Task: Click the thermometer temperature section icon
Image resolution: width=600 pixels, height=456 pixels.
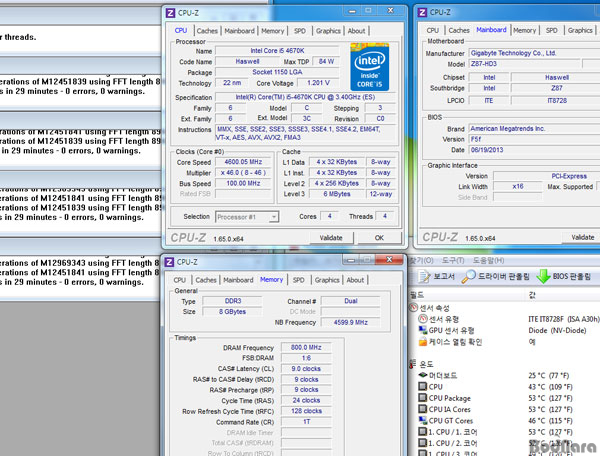Action: tap(413, 364)
